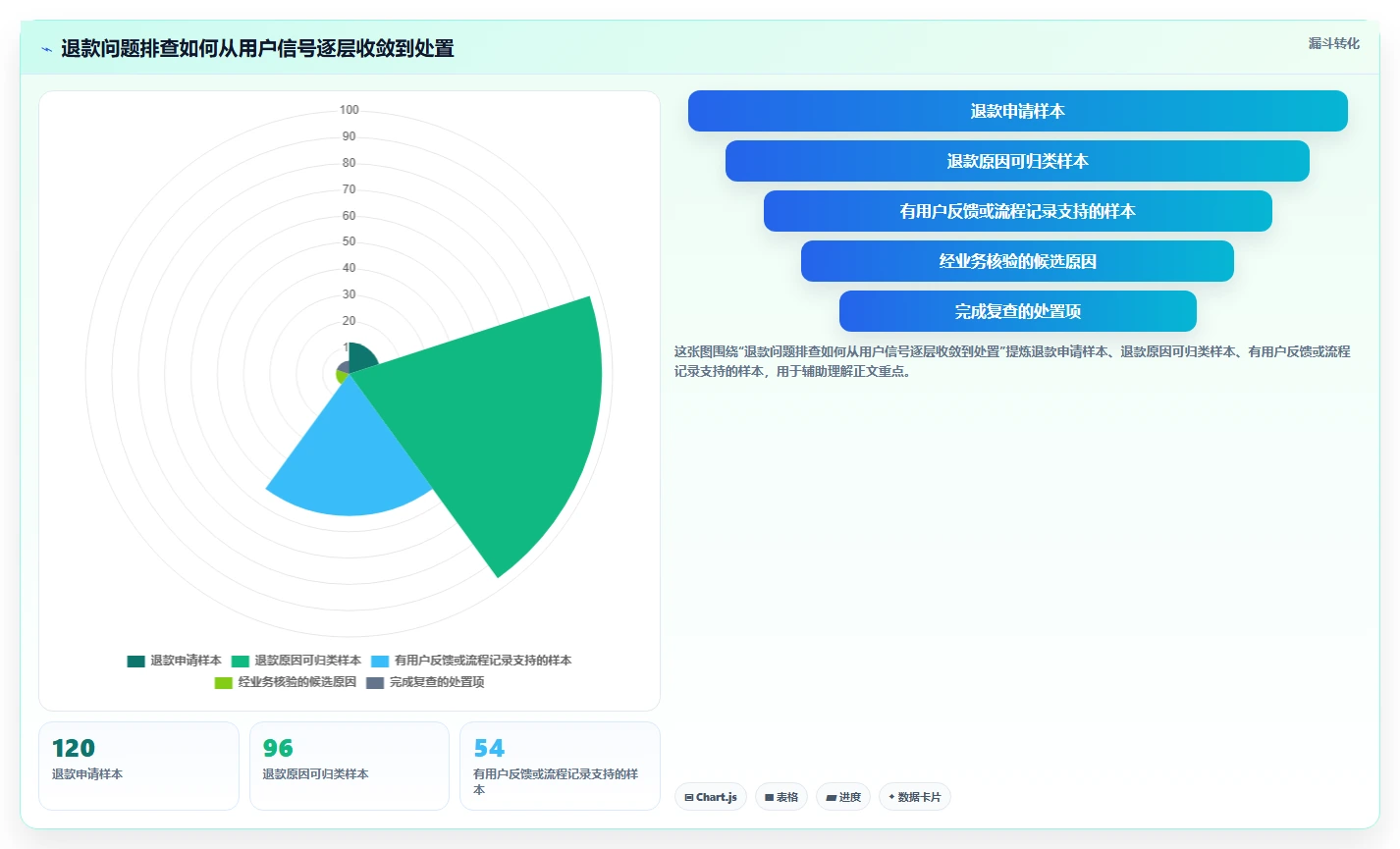Click the Chart.js tag chip
The height and width of the screenshot is (849, 1400).
click(x=711, y=797)
